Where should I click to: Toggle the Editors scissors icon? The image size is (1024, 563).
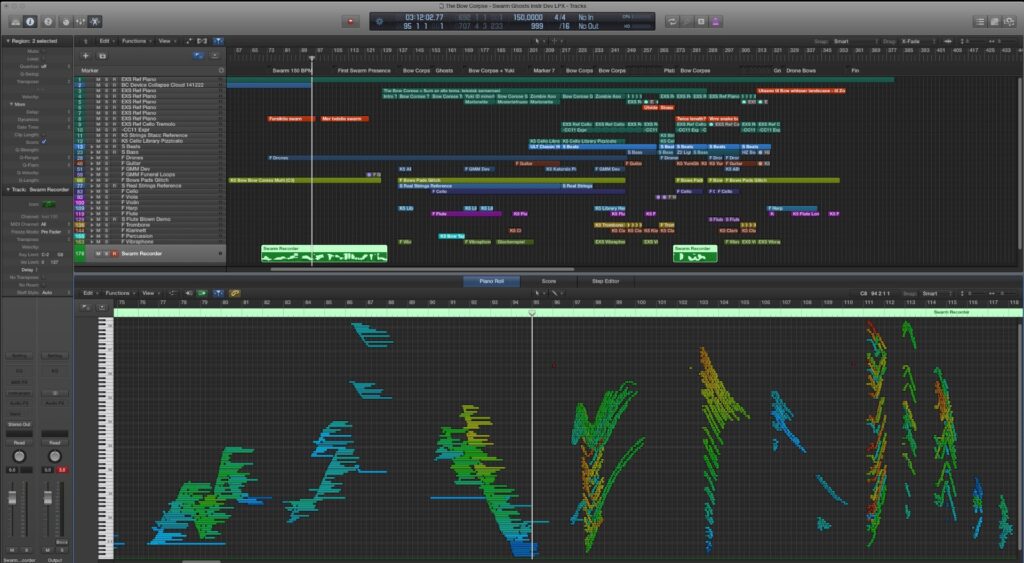point(95,22)
